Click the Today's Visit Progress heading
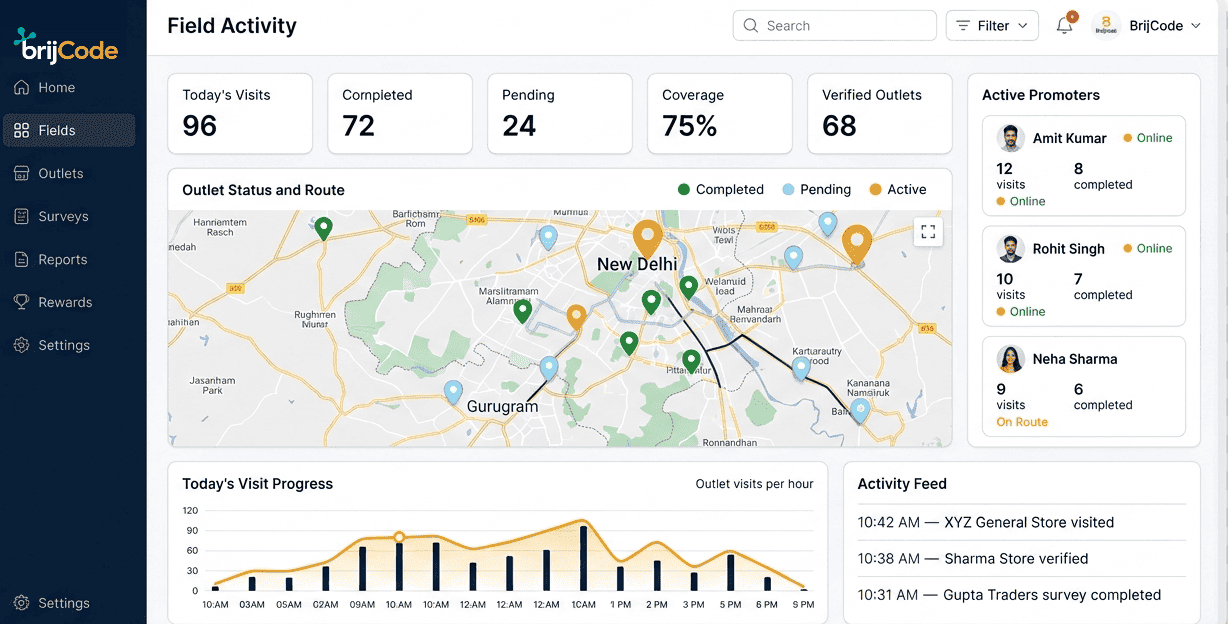 258,484
